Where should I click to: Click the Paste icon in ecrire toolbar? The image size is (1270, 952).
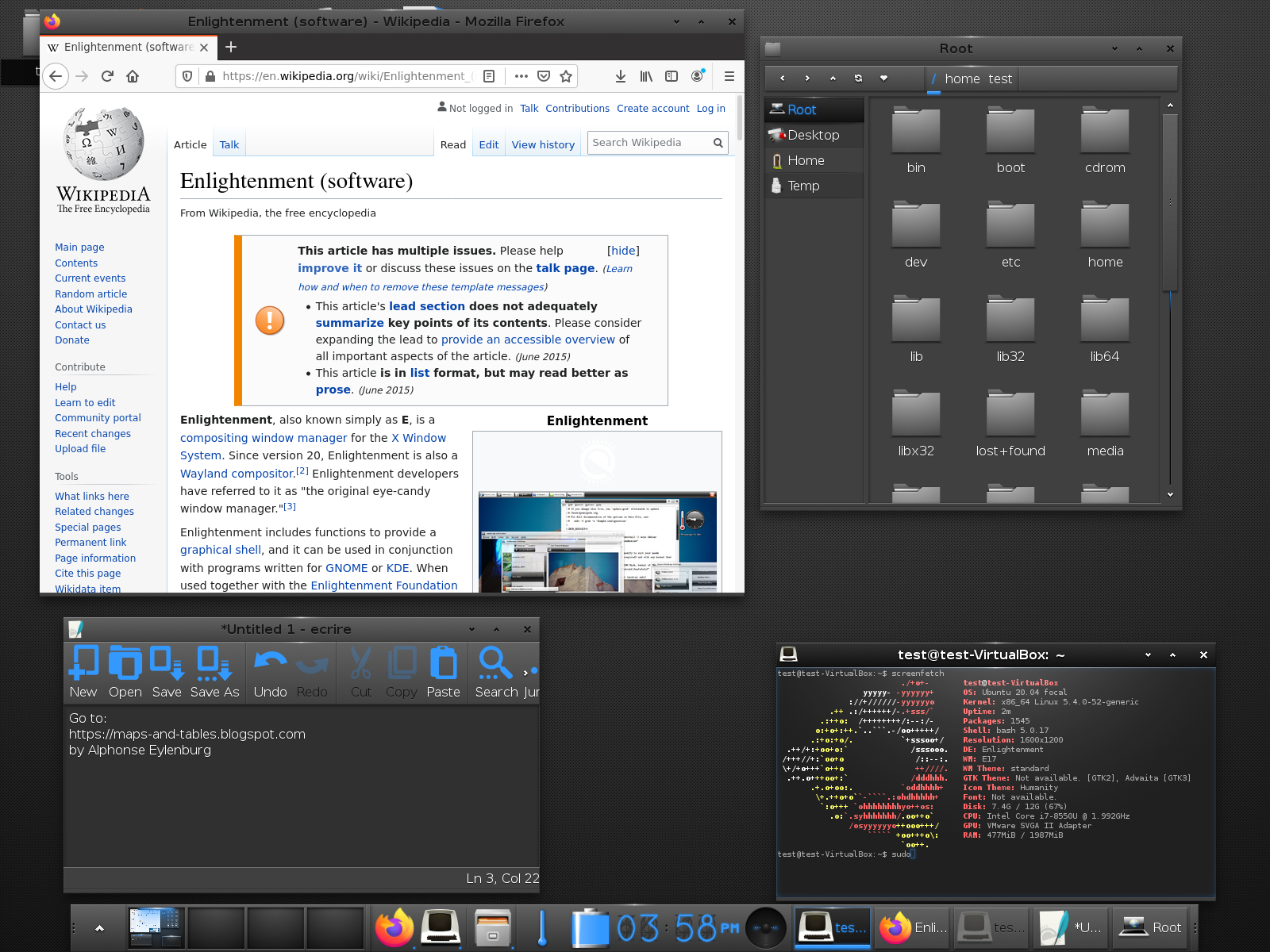coord(443,664)
